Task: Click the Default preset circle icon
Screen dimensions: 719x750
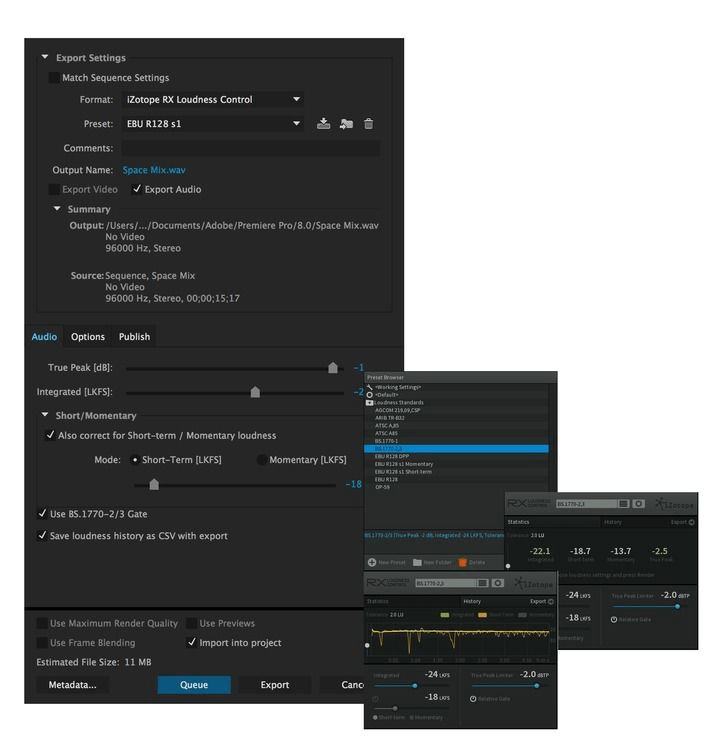Action: [x=369, y=395]
